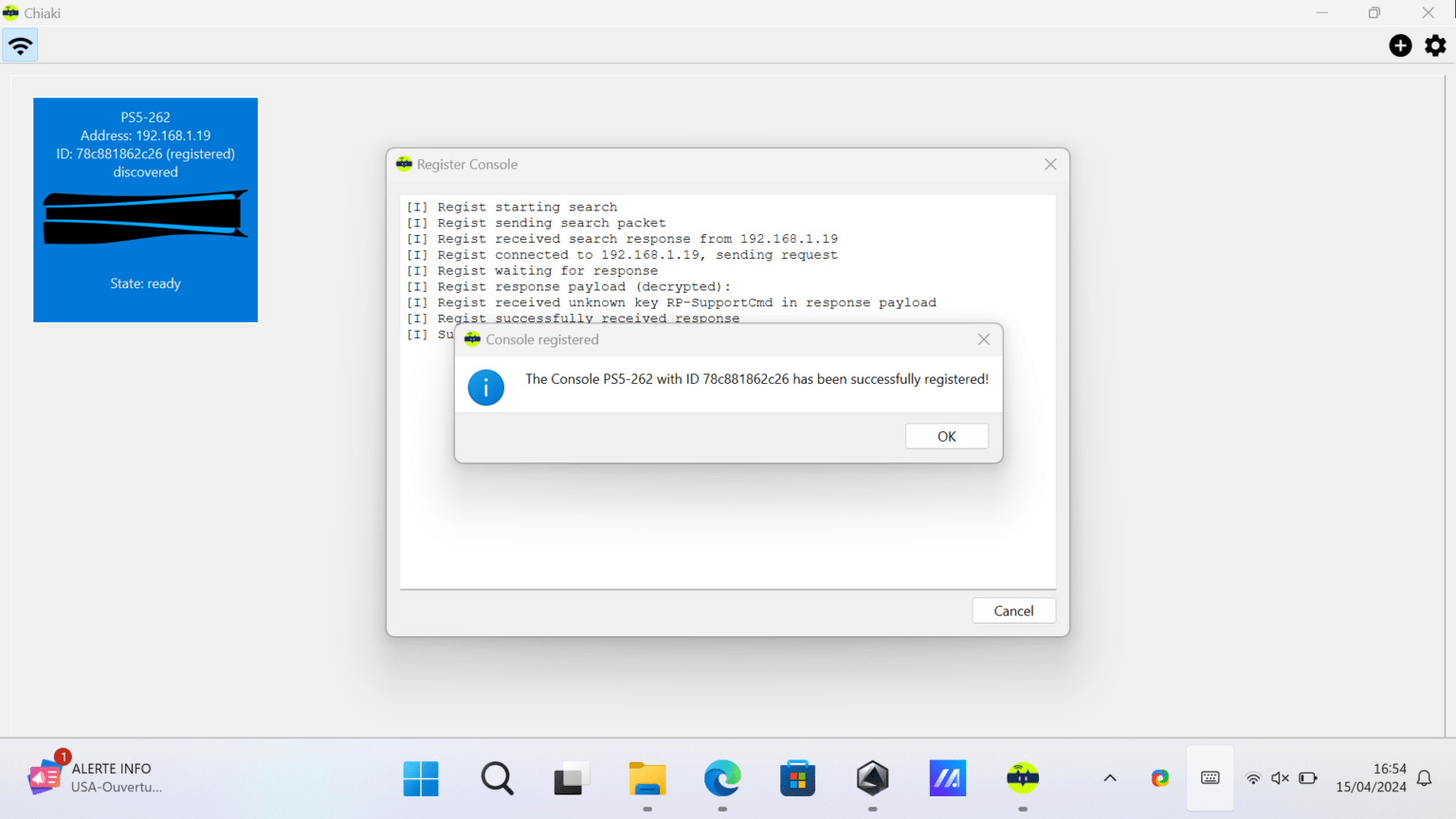Select the PS5-262 console tile
This screenshot has height=819, width=1456.
[145, 209]
